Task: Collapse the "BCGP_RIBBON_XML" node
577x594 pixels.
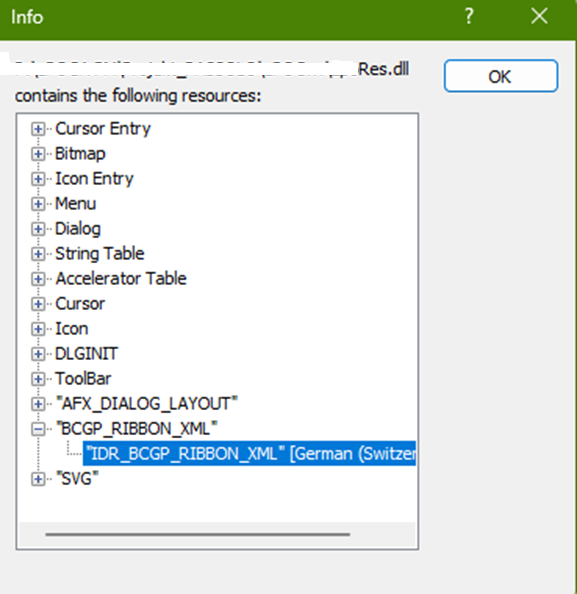Action: (x=38, y=429)
